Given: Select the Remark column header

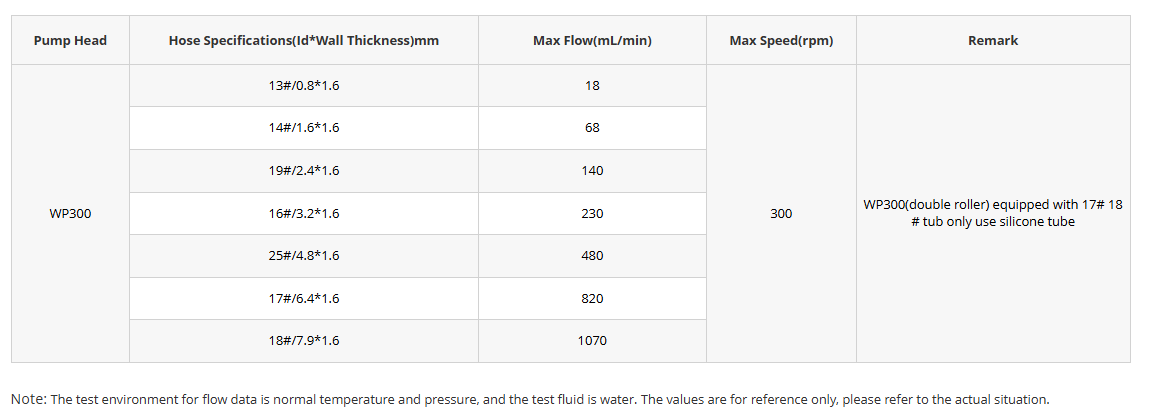Looking at the screenshot, I should [993, 41].
